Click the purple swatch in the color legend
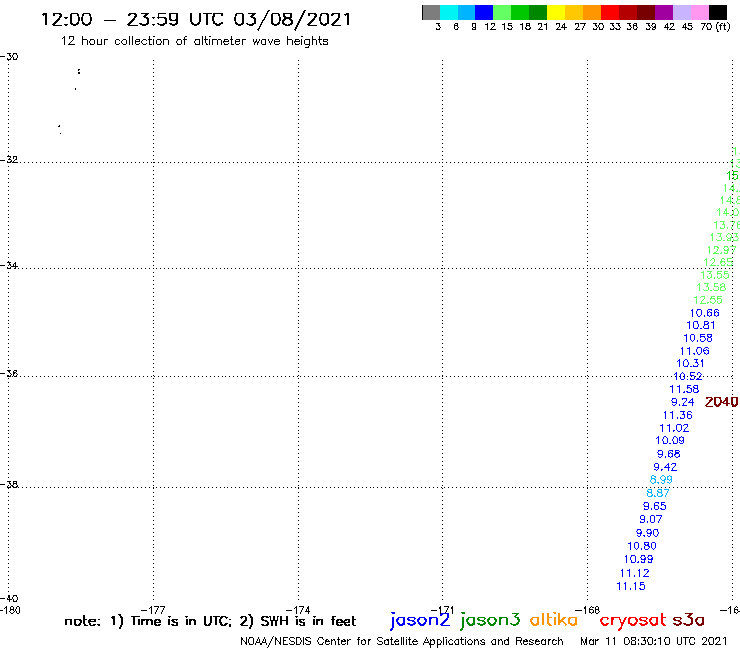The image size is (740, 650). 664,12
